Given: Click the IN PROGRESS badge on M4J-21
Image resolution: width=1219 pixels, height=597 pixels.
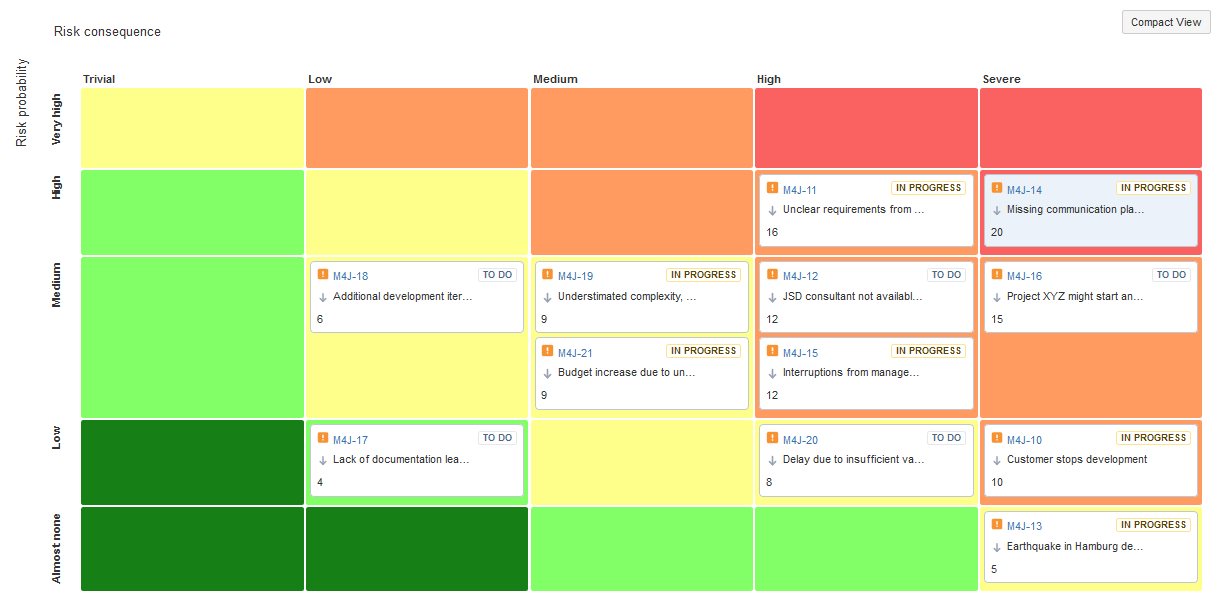Looking at the screenshot, I should point(703,351).
